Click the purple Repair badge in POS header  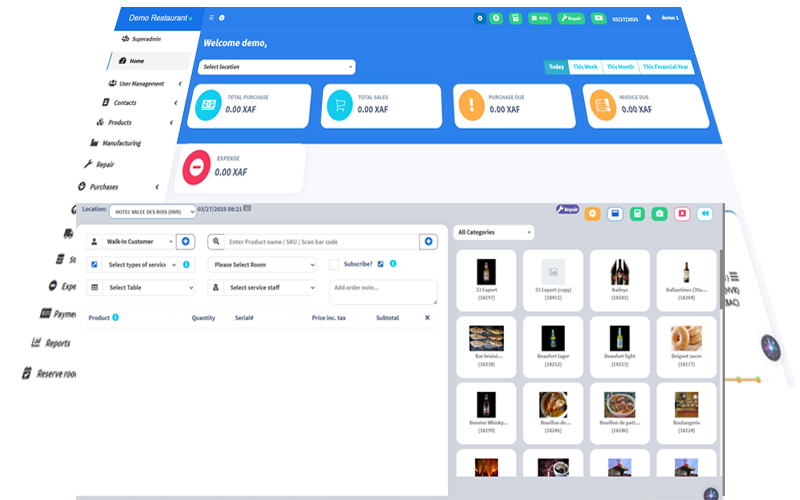click(567, 210)
